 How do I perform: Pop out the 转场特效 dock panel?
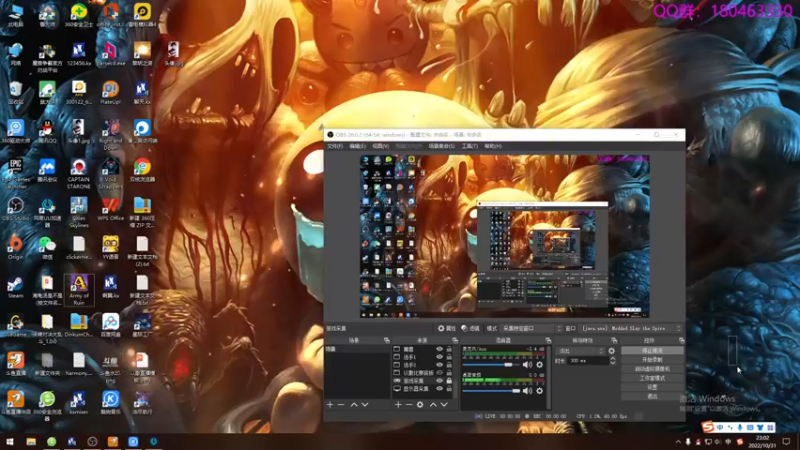click(x=614, y=340)
